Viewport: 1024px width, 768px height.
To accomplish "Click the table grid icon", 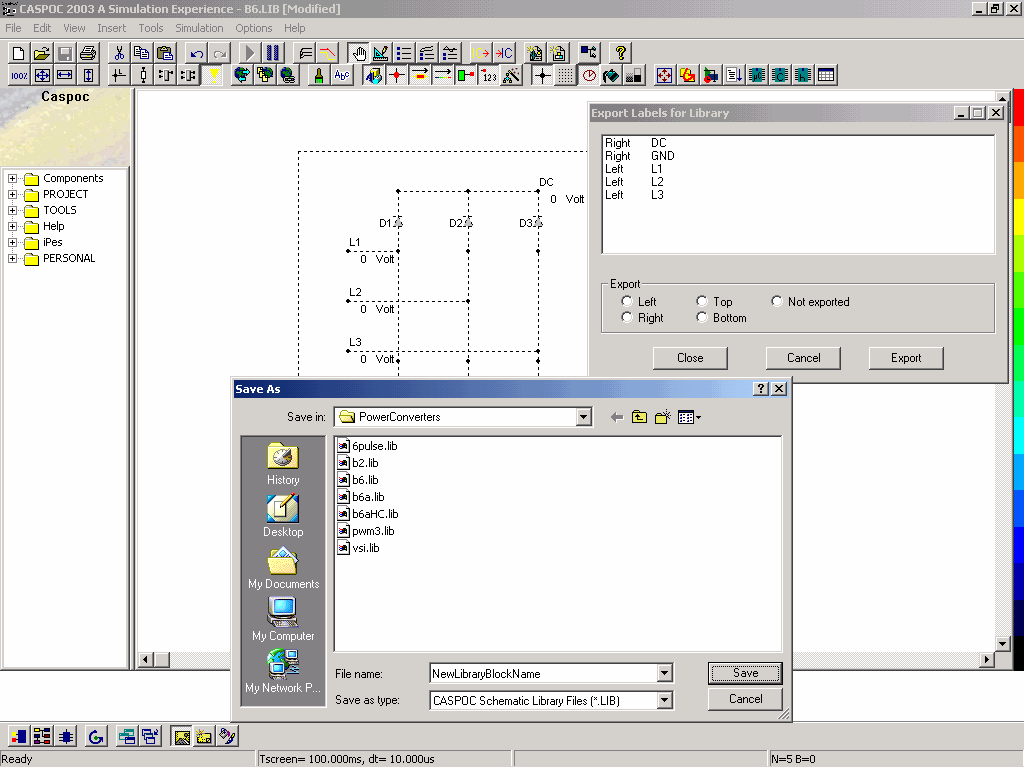I will [825, 76].
